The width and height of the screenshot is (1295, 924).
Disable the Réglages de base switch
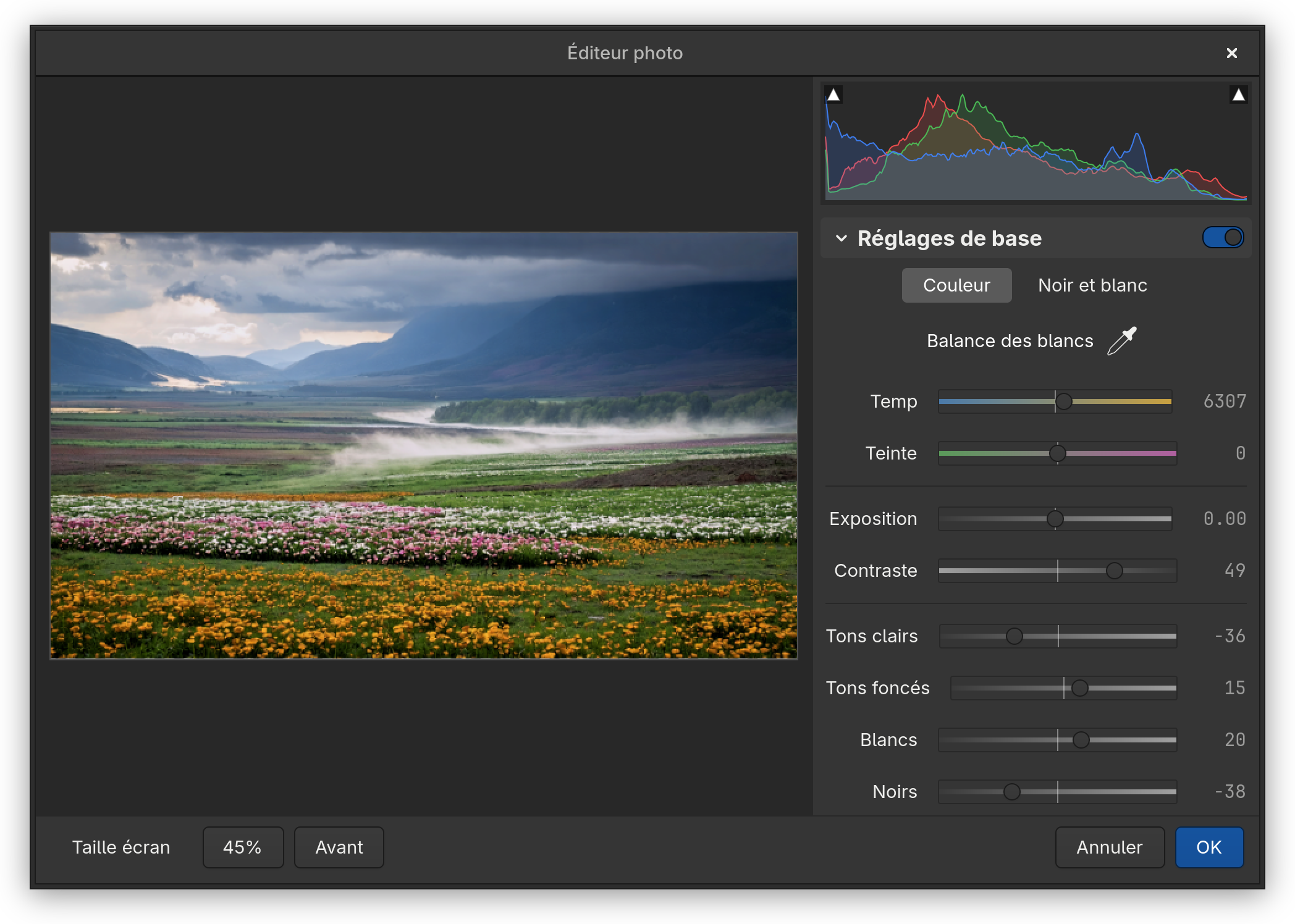click(1223, 238)
